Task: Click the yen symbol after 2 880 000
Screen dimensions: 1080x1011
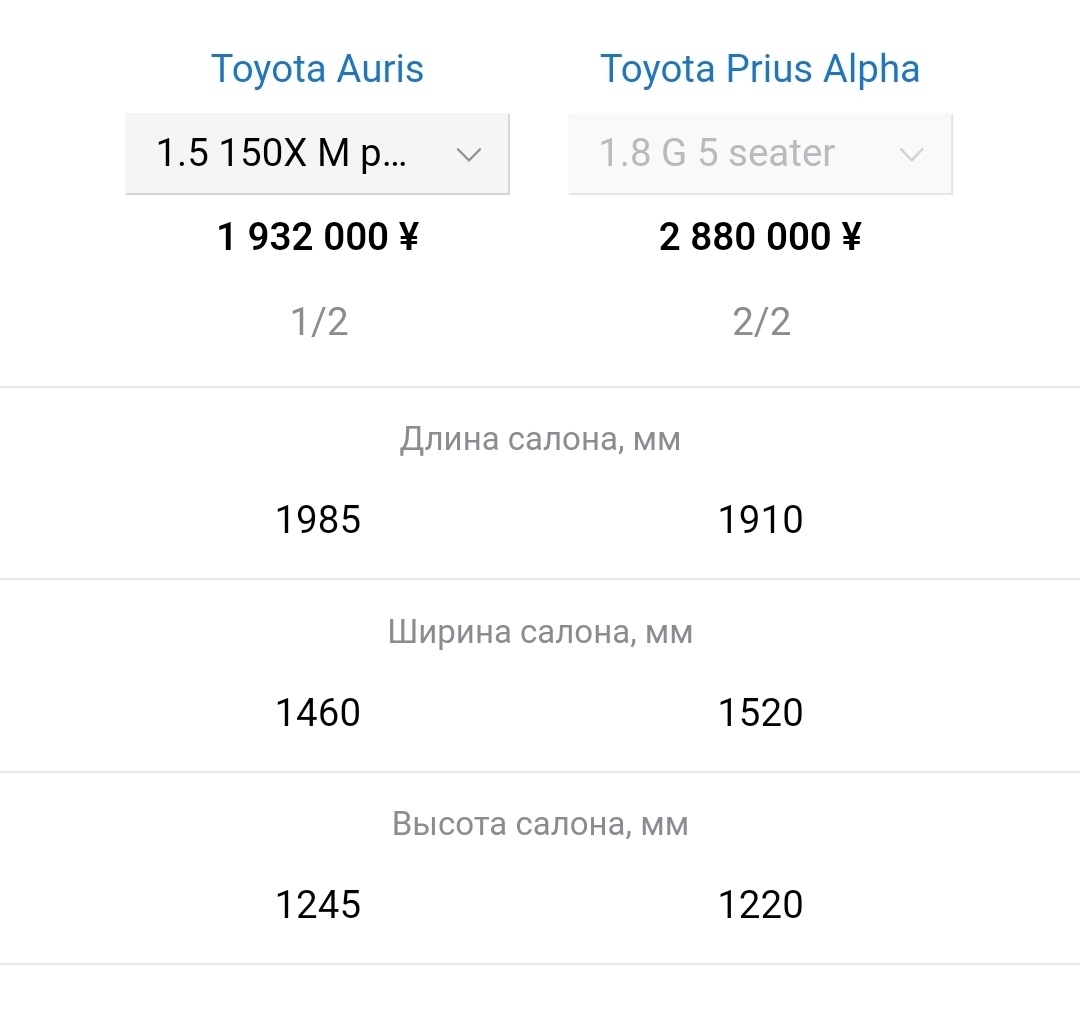Action: click(851, 237)
